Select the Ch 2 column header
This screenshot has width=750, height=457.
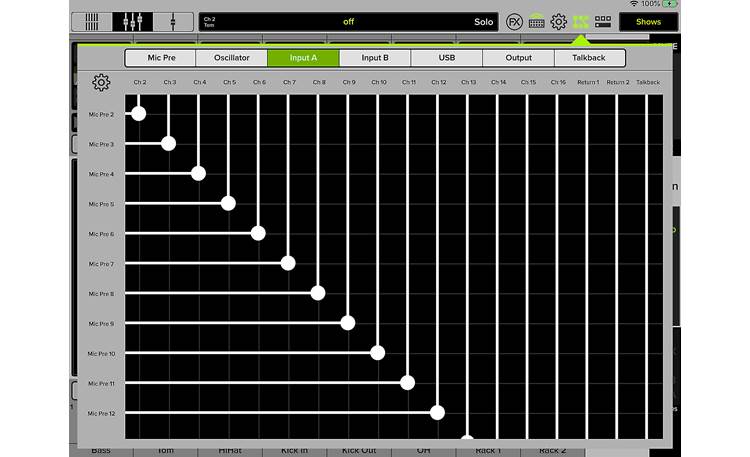pyautogui.click(x=140, y=82)
